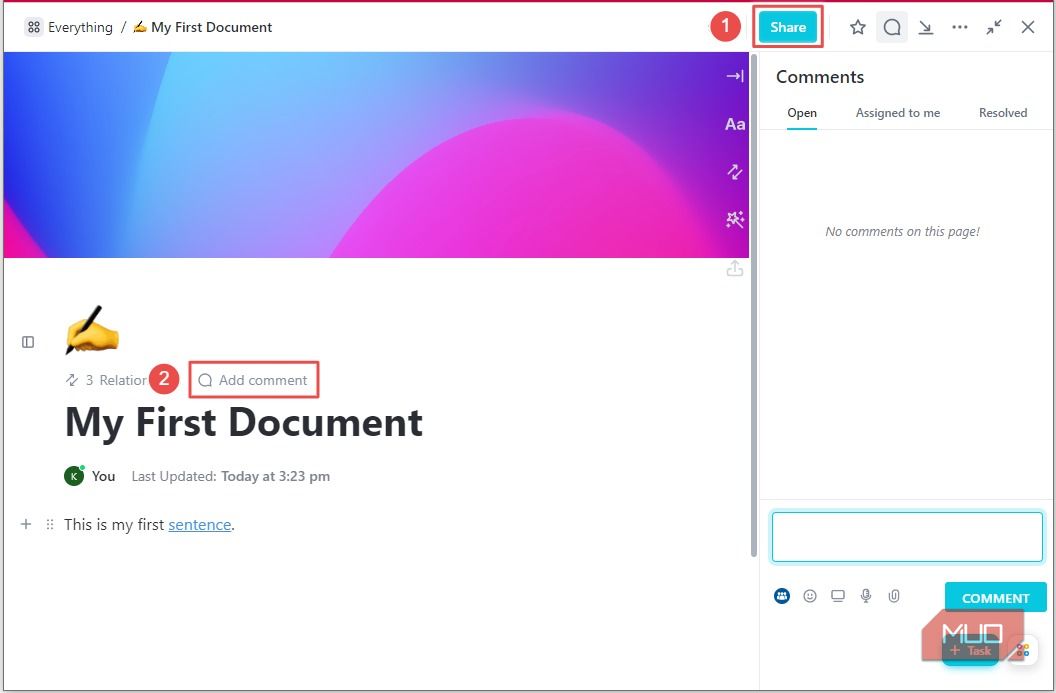Click the screen capture icon in comment toolbar
Image resolution: width=1056 pixels, height=693 pixels.
tap(838, 595)
